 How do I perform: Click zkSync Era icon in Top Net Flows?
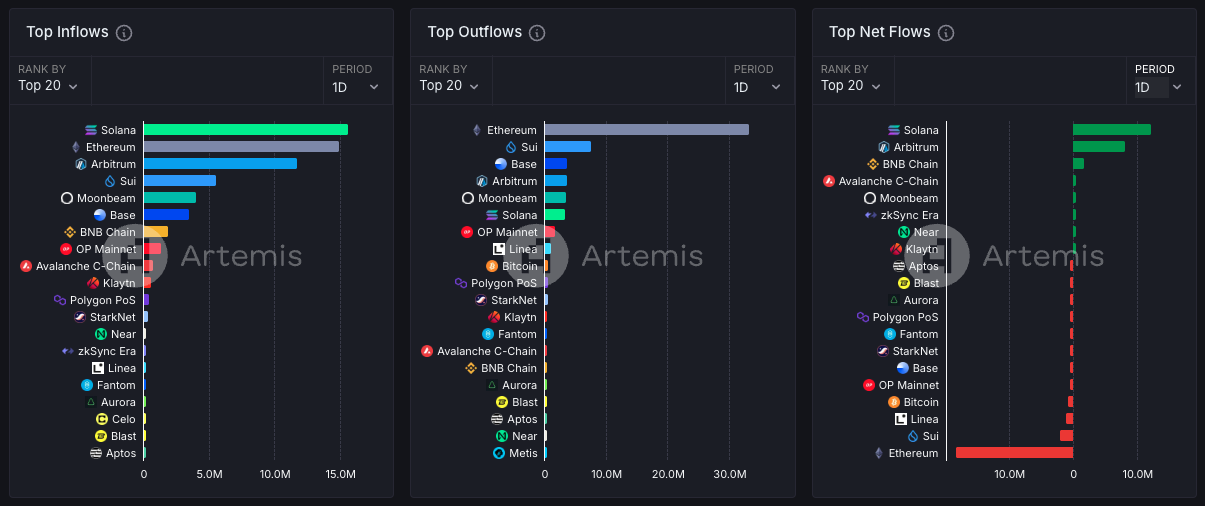coord(870,215)
